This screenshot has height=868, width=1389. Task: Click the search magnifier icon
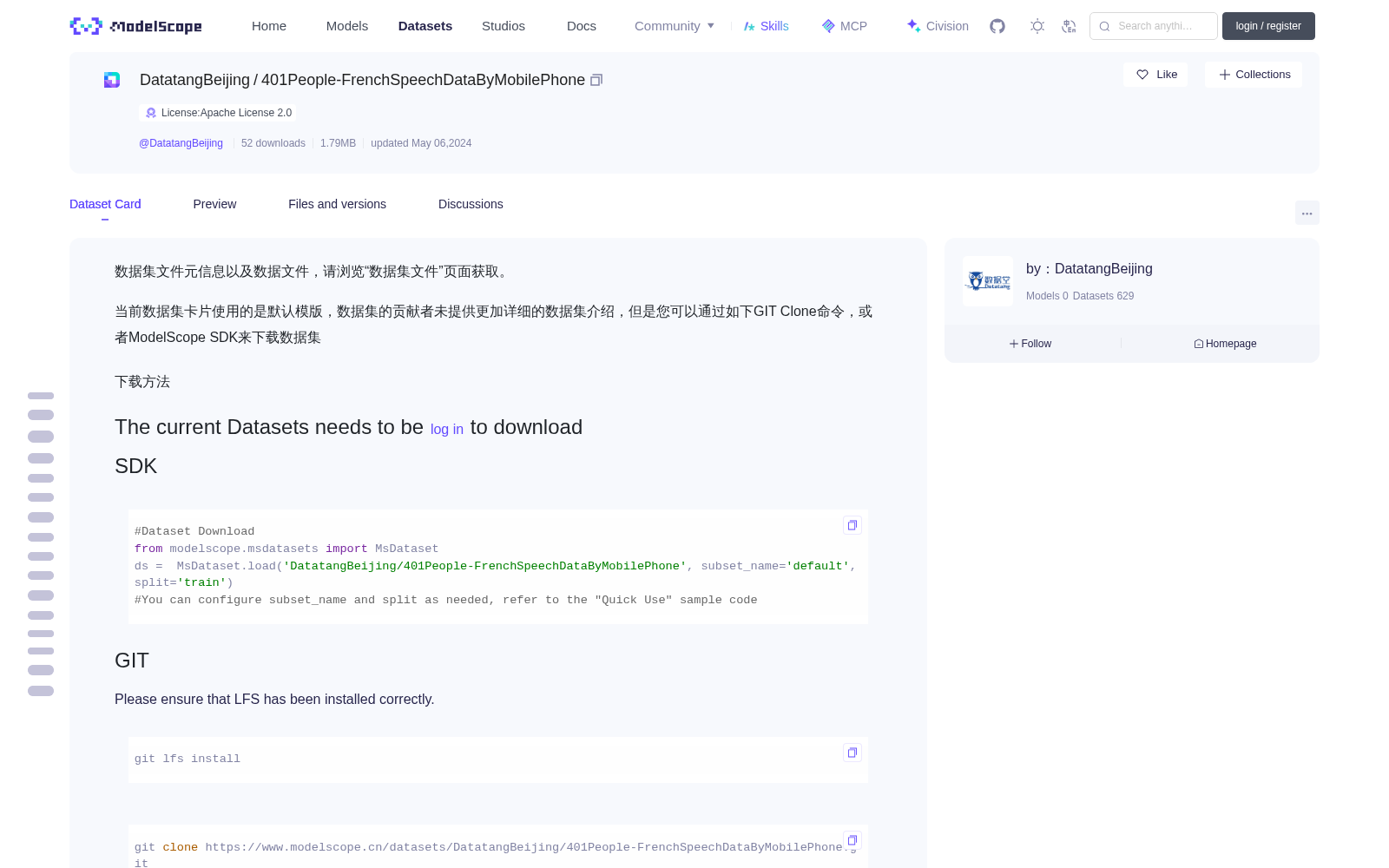coord(1104,26)
